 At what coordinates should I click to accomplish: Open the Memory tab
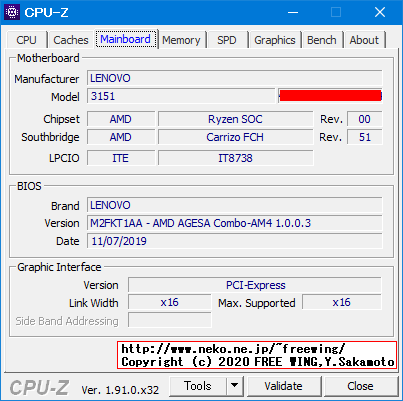pyautogui.click(x=181, y=40)
